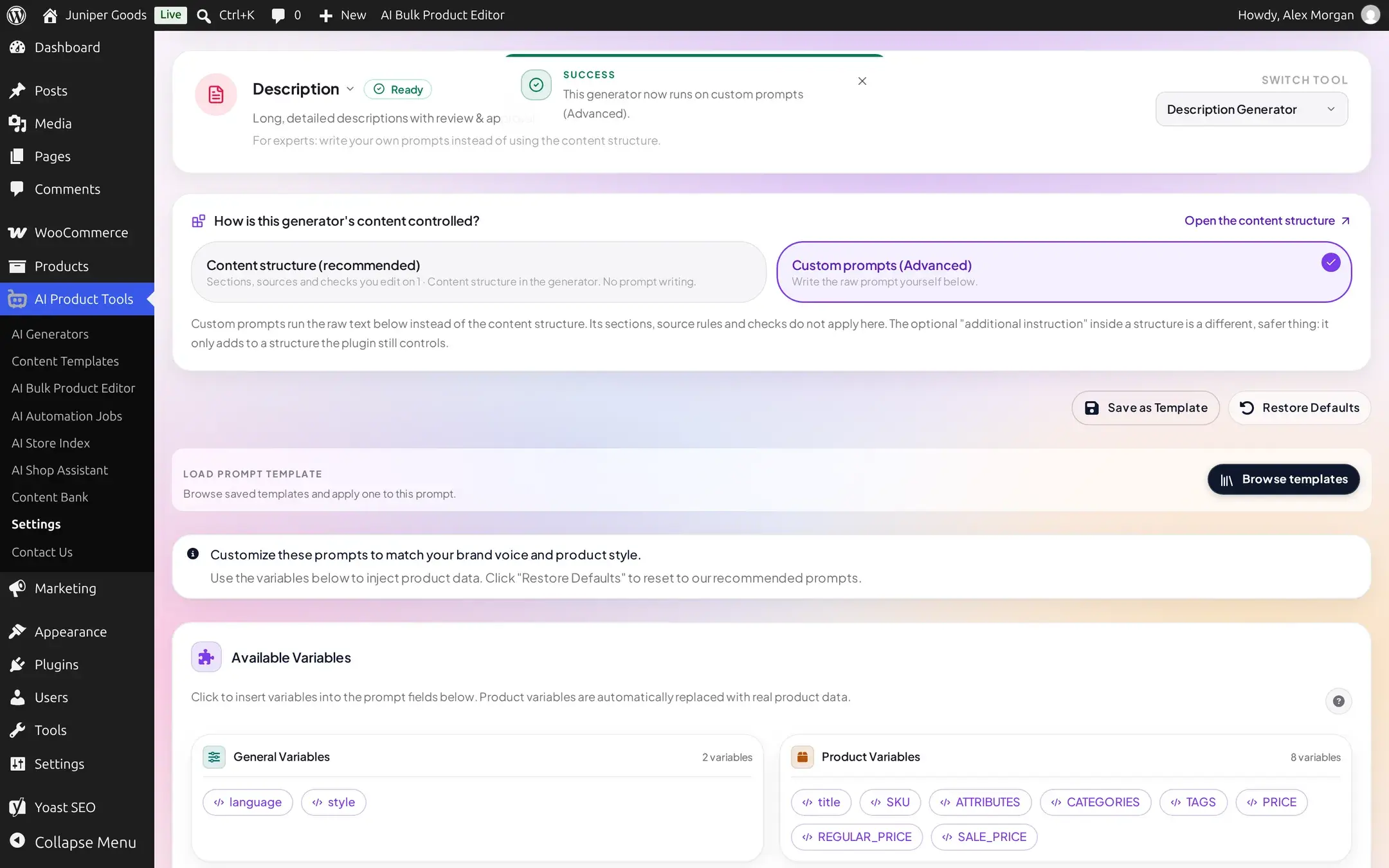Open Content Bank submenu item
This screenshot has width=1389, height=868.
[50, 497]
